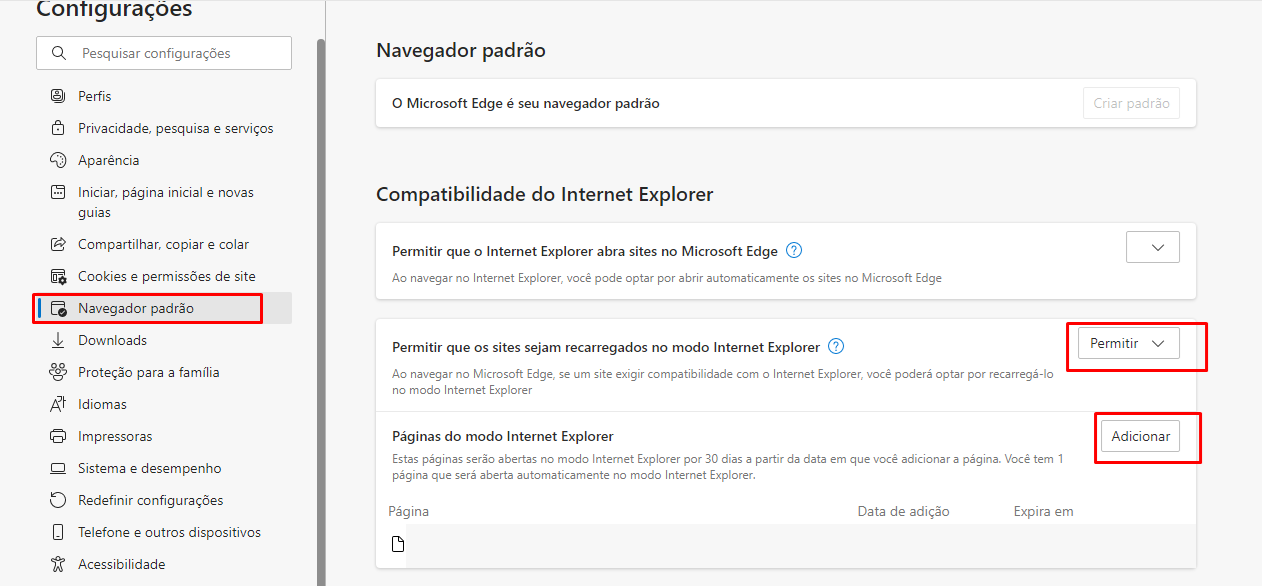This screenshot has height=586, width=1262.
Task: Click the Proteção para a família icon
Action: (x=58, y=372)
